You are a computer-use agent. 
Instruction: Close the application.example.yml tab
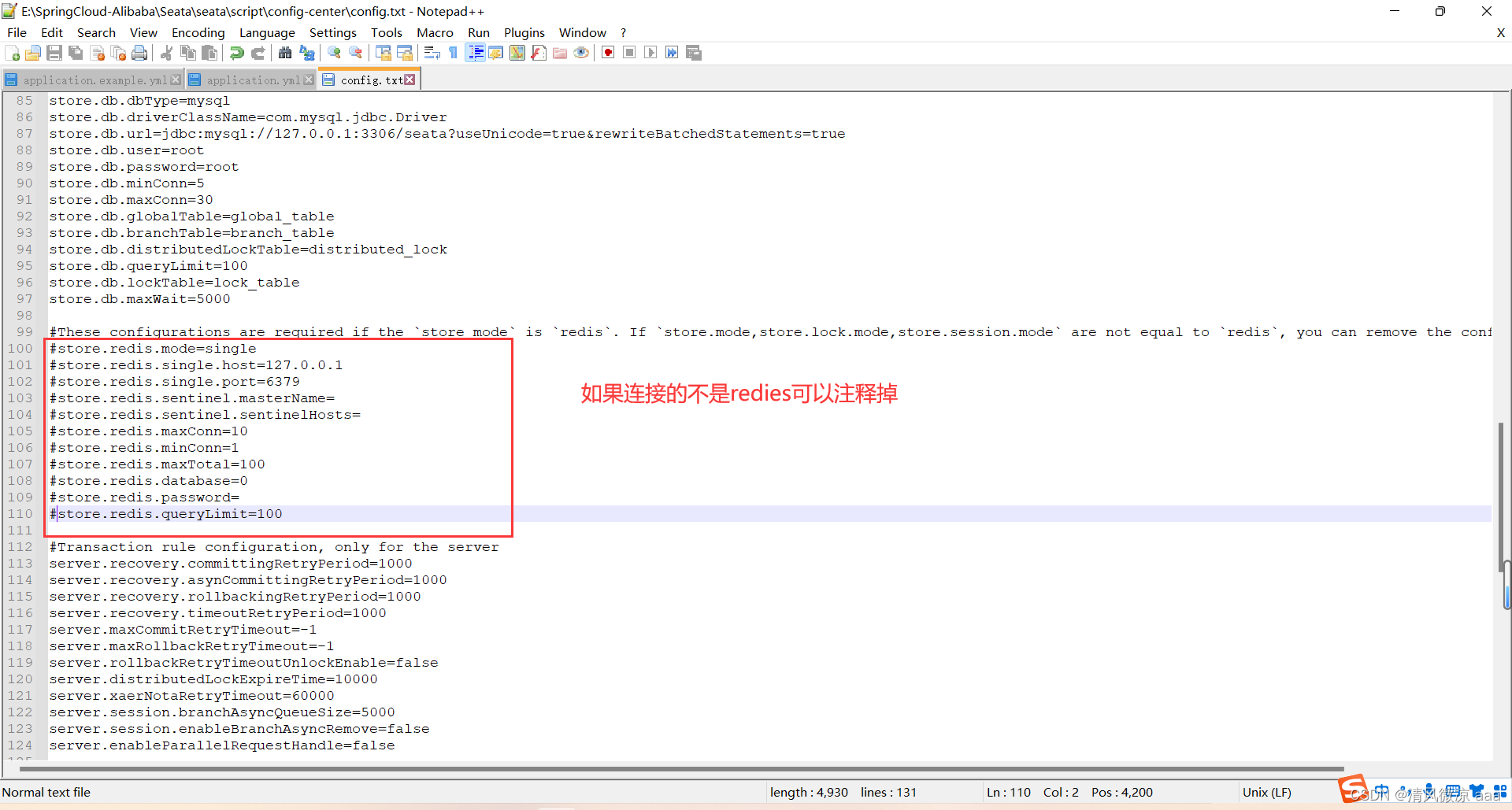click(176, 80)
